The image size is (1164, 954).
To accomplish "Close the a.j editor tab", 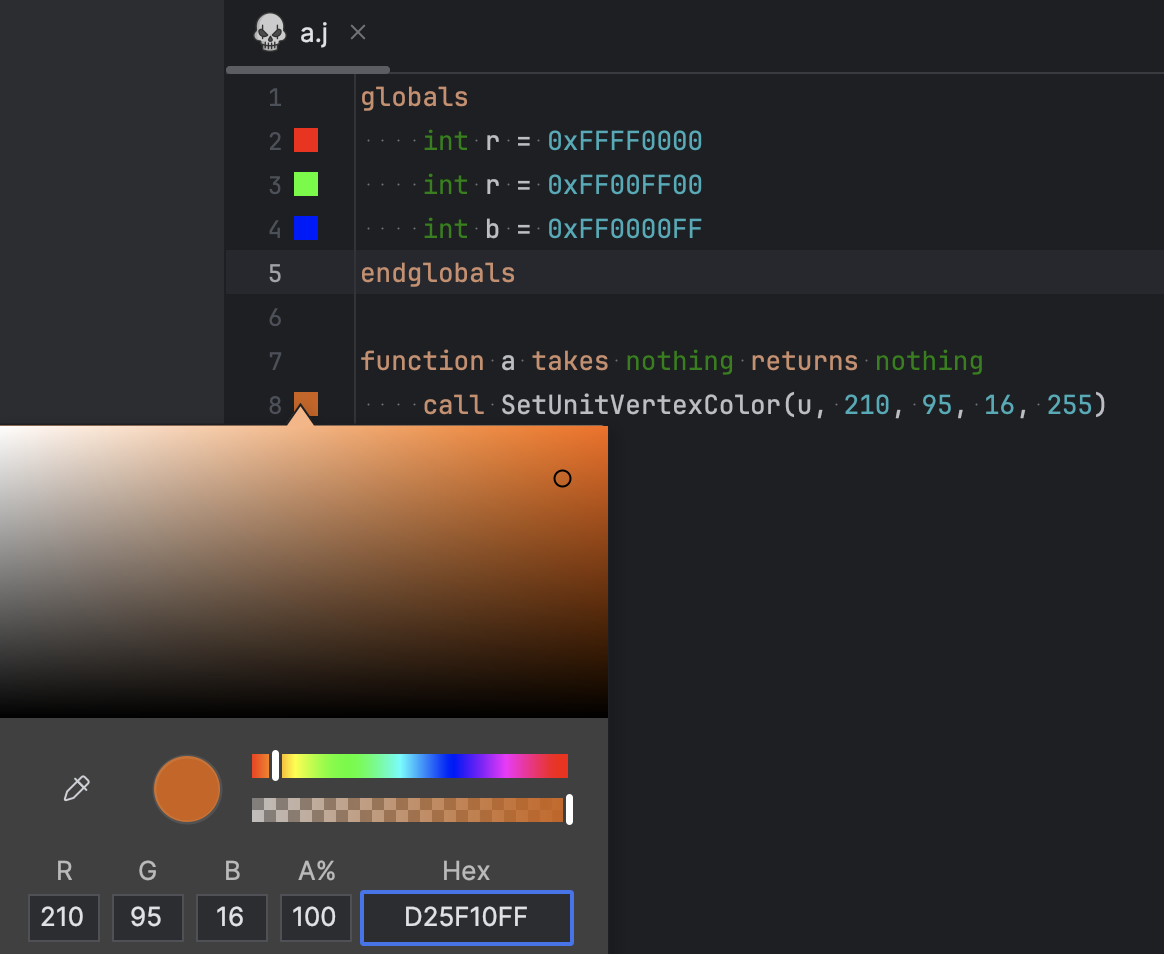I will click(x=358, y=33).
